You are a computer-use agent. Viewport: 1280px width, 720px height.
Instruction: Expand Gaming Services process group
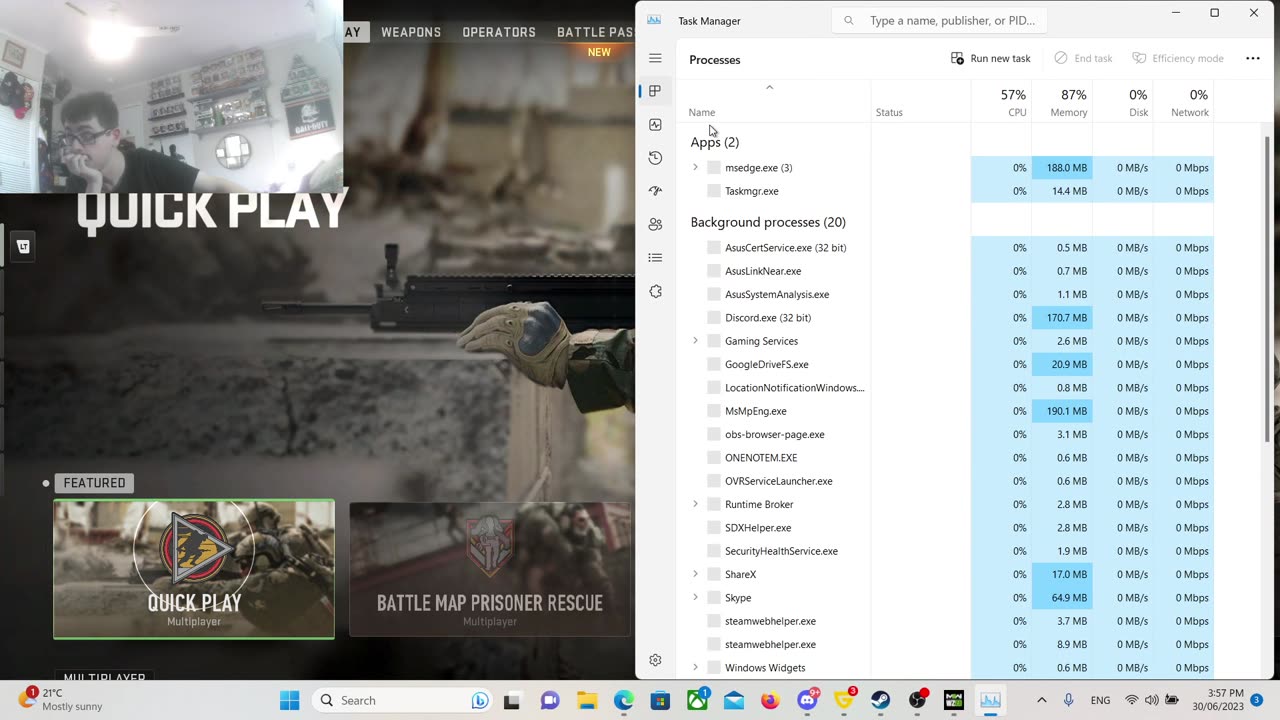(695, 341)
